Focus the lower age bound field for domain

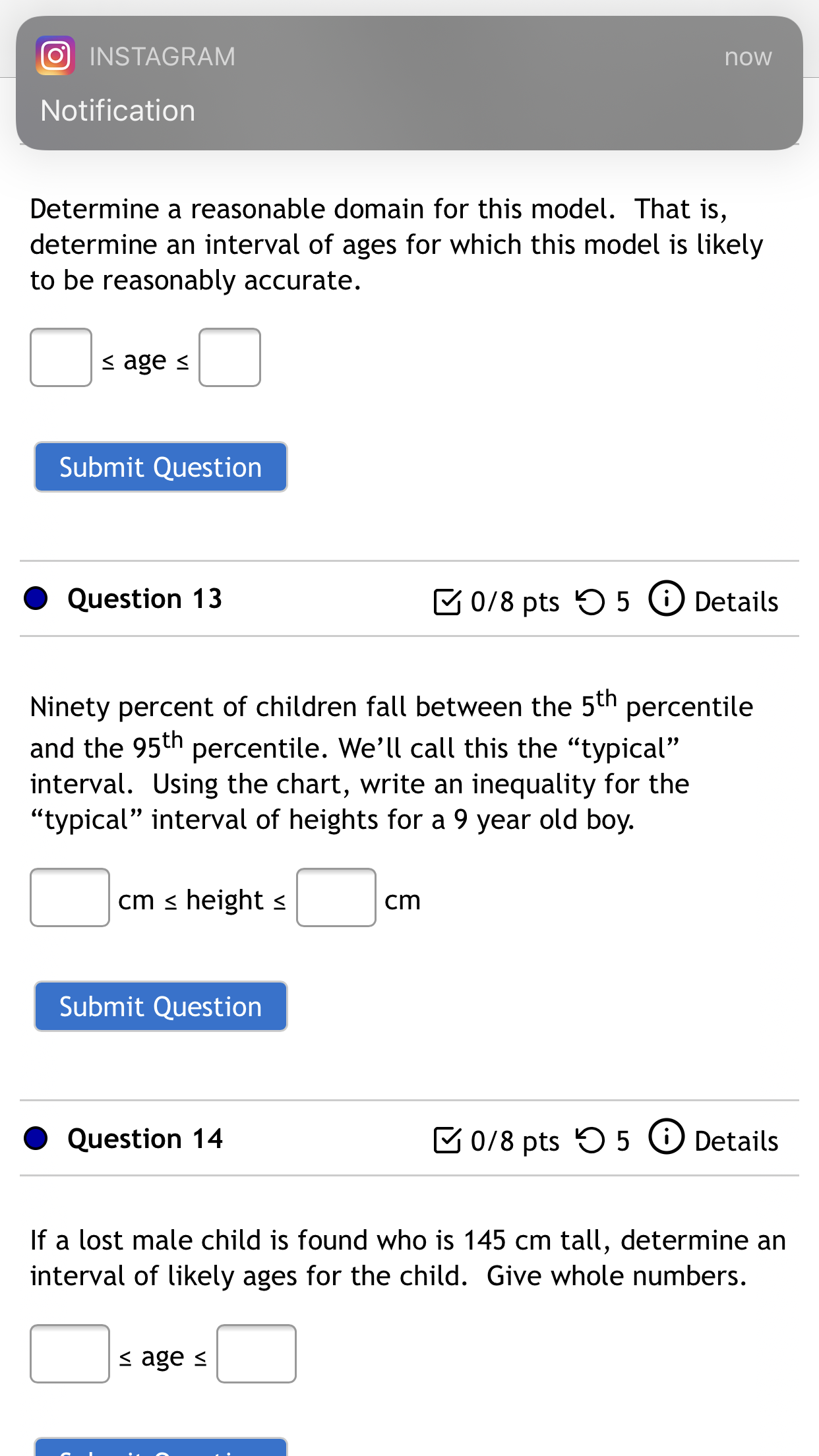(x=61, y=357)
